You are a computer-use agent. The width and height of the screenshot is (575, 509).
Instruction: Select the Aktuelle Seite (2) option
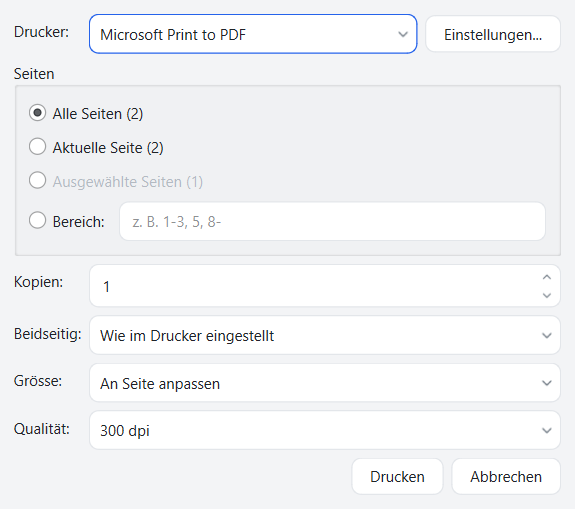click(x=37, y=147)
